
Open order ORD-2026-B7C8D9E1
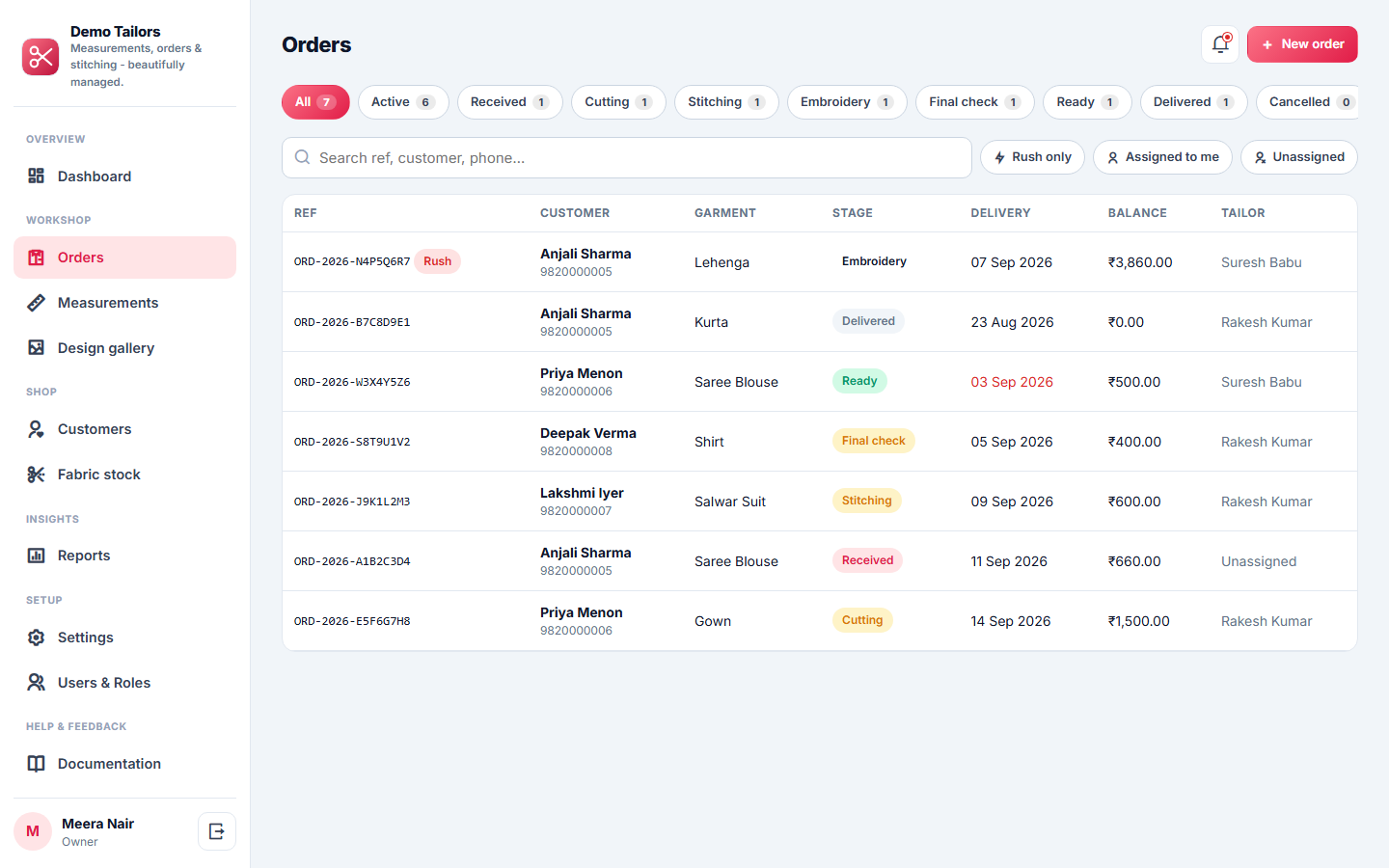352,322
